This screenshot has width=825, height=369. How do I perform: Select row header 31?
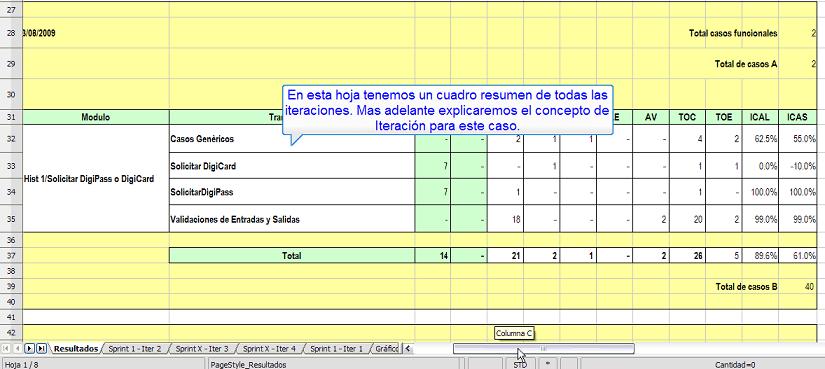click(11, 117)
